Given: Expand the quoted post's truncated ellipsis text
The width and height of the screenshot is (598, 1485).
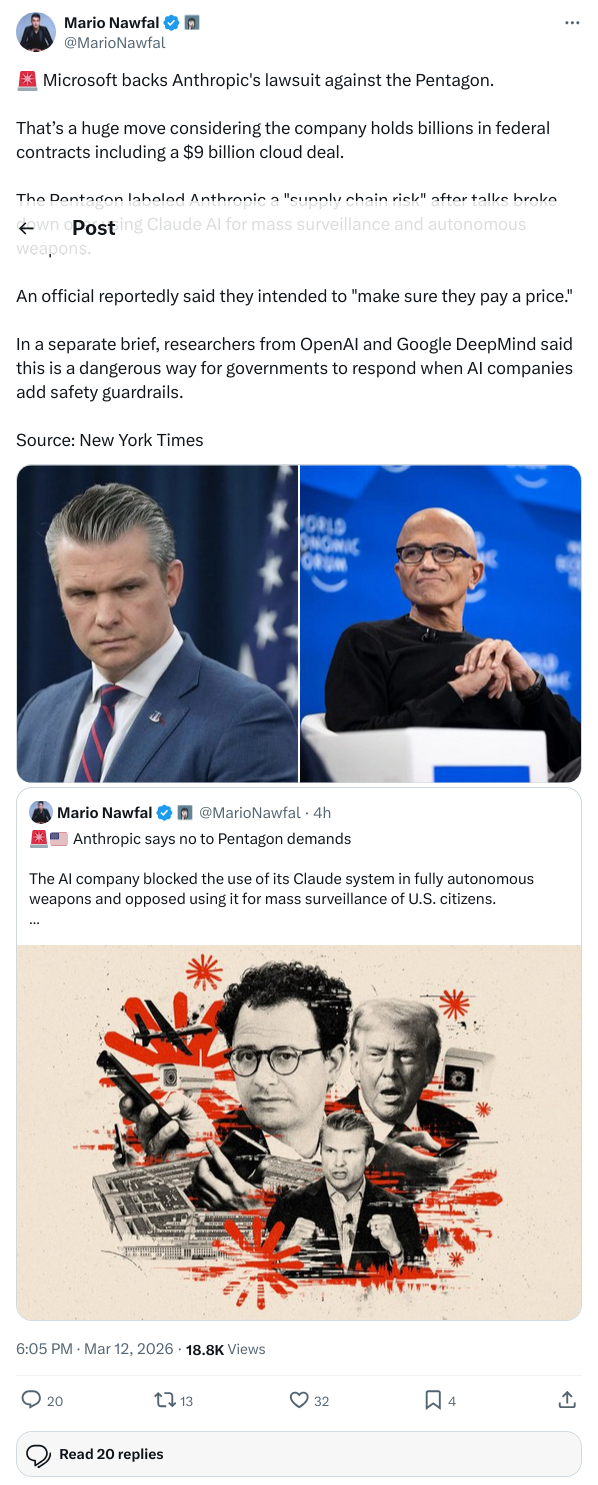Looking at the screenshot, I should point(34,919).
